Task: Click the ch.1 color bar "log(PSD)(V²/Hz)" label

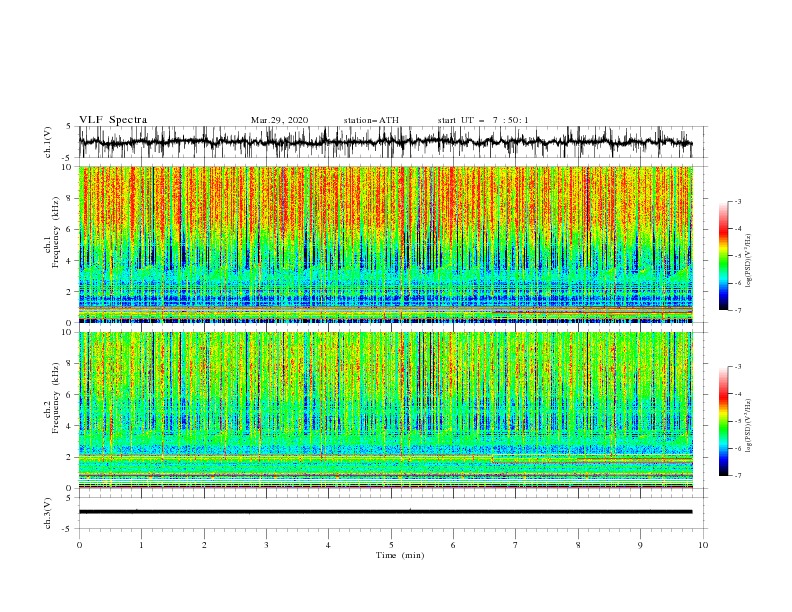Action: click(749, 261)
